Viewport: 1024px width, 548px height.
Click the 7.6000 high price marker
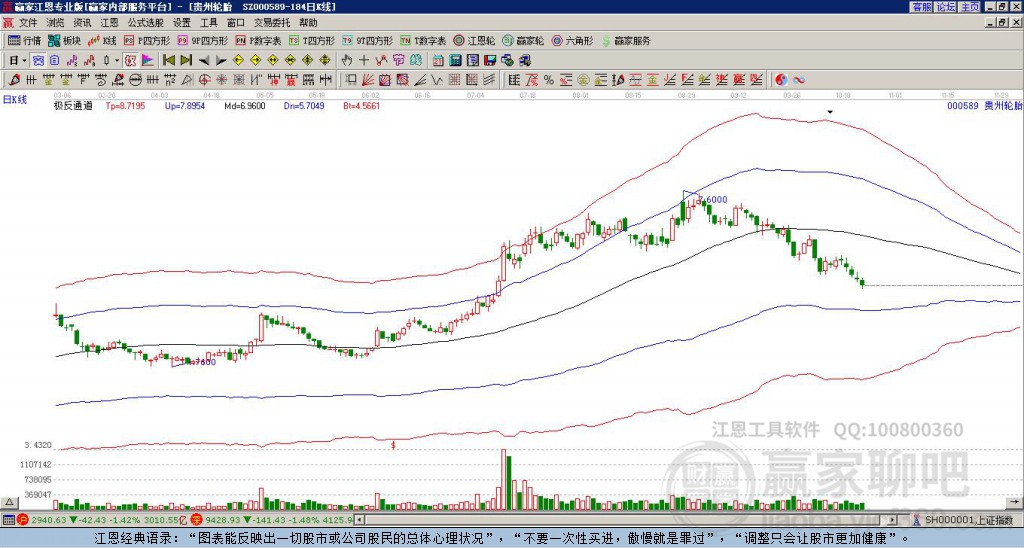pos(713,200)
